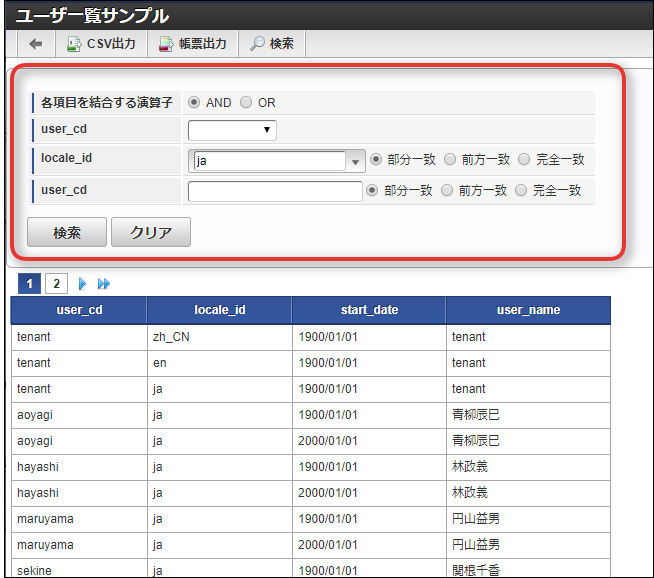Open the first user_cd dropdown list

[232, 130]
